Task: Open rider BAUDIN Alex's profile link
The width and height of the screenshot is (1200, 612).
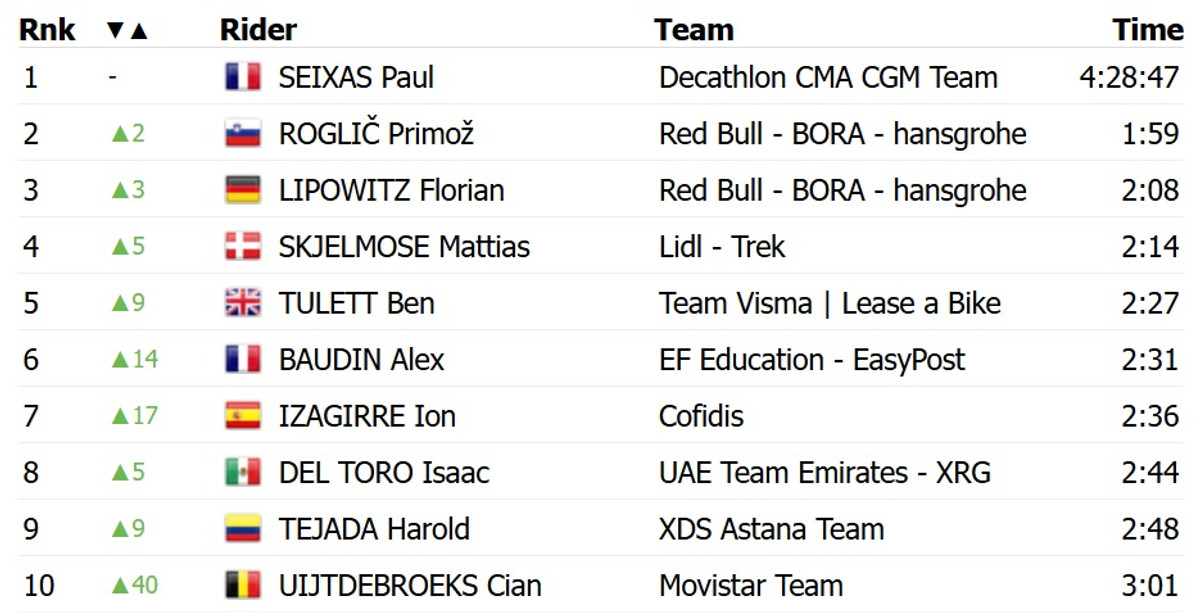Action: tap(361, 360)
